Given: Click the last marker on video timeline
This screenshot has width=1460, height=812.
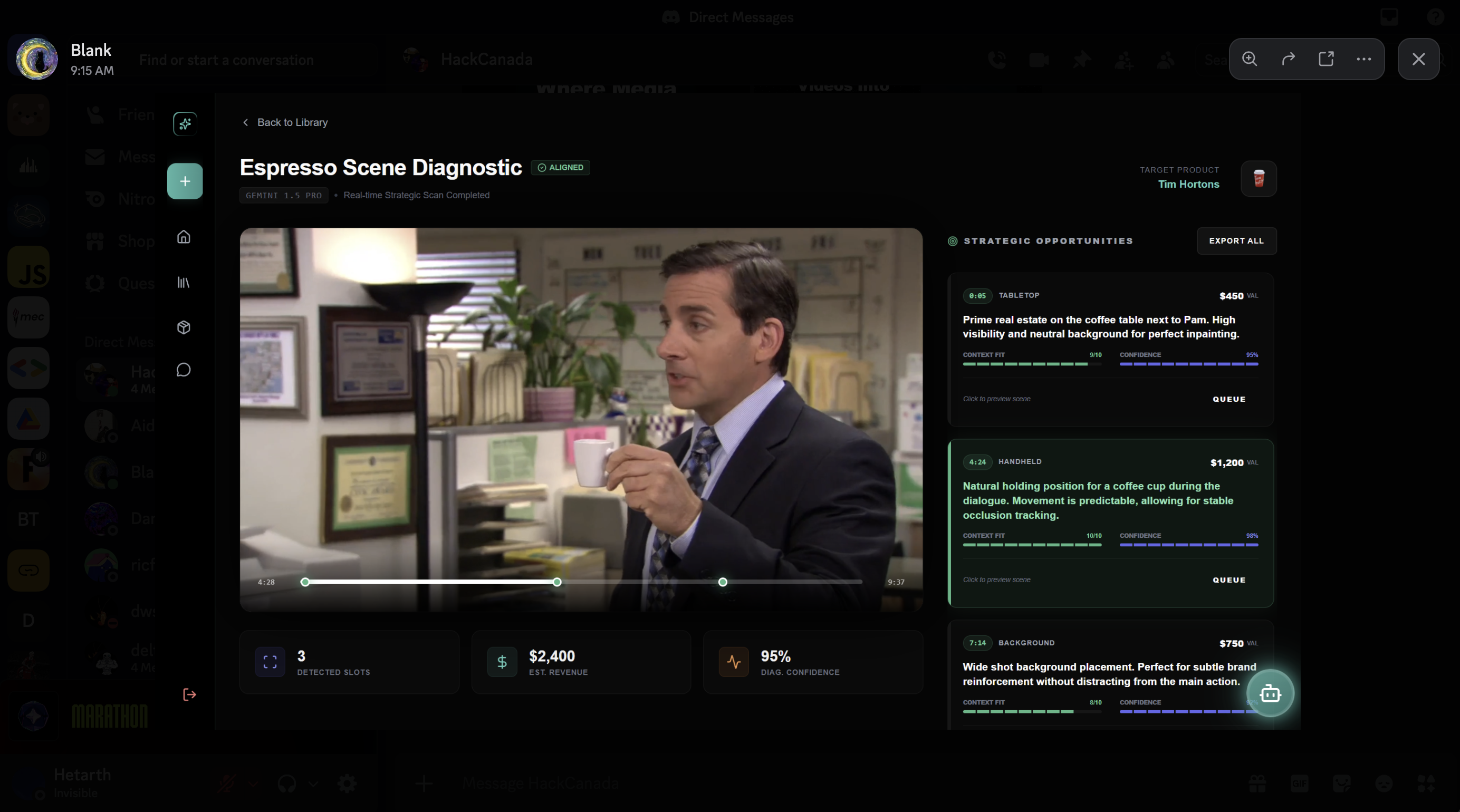Looking at the screenshot, I should pos(723,582).
